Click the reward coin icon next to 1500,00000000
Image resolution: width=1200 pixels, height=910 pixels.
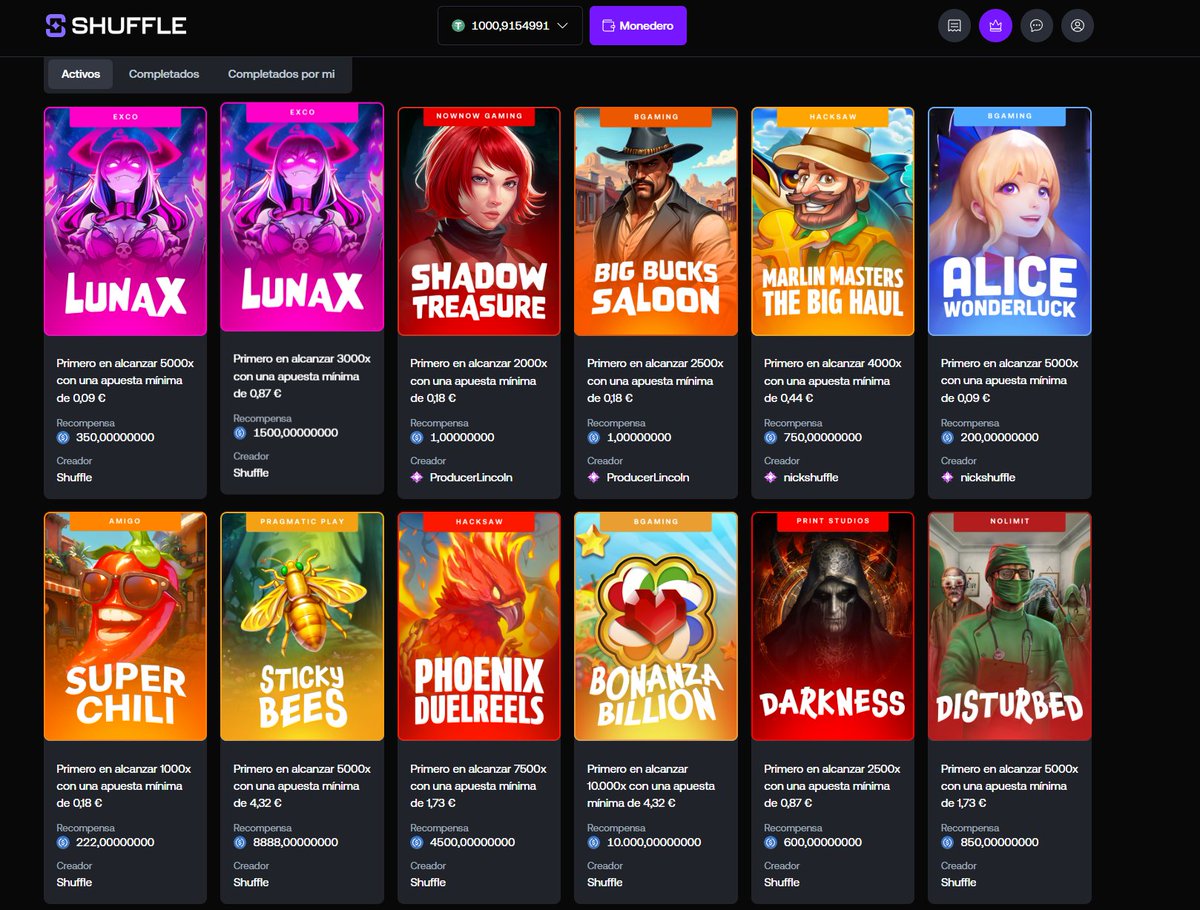click(x=240, y=433)
